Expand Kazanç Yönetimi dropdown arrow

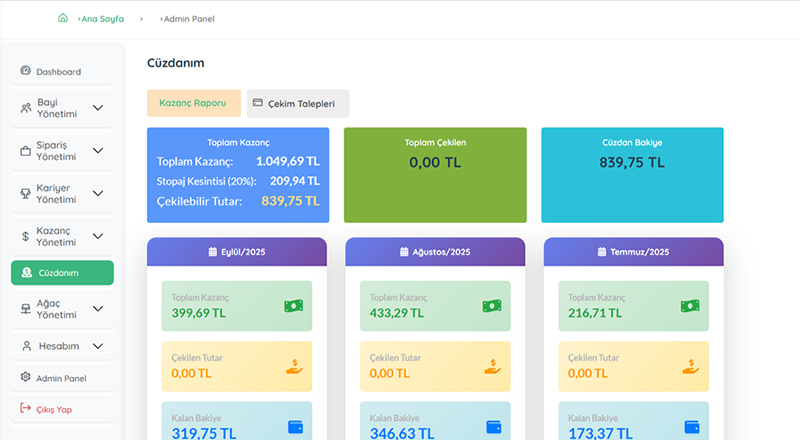97,236
